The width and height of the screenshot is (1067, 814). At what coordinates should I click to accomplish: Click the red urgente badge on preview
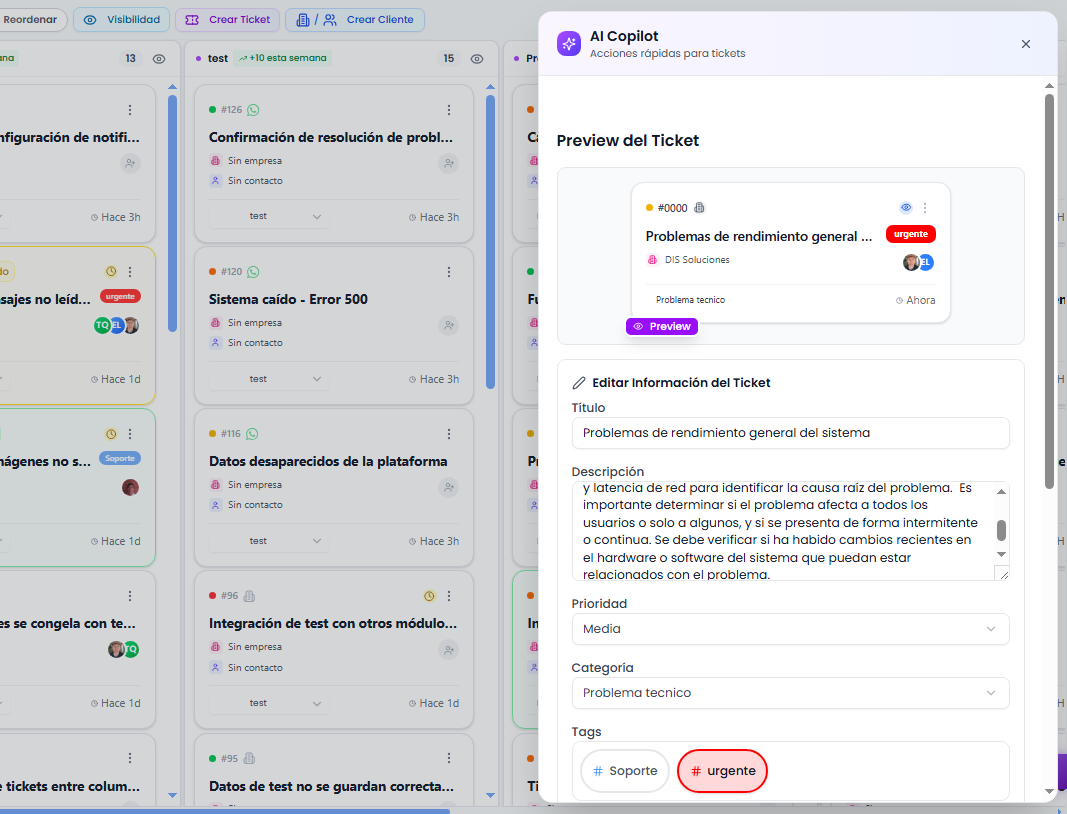coord(910,234)
